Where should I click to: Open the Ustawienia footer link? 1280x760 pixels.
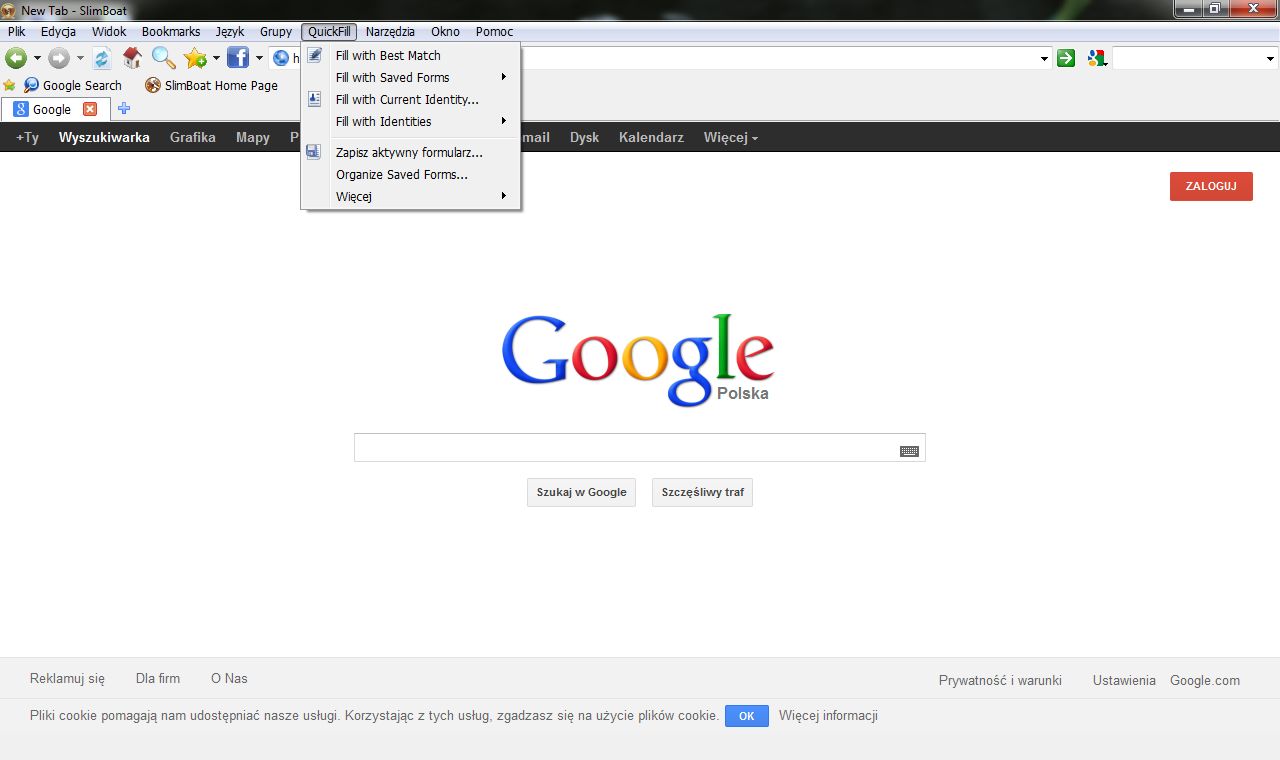(1124, 680)
